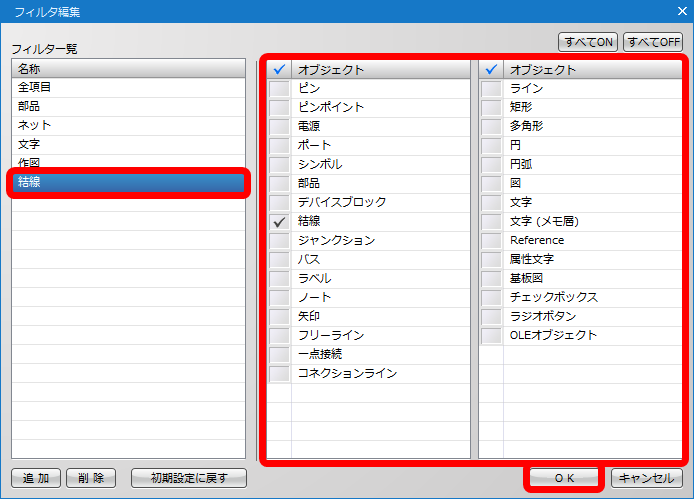Click the すべてON button
The width and height of the screenshot is (694, 499).
[588, 42]
